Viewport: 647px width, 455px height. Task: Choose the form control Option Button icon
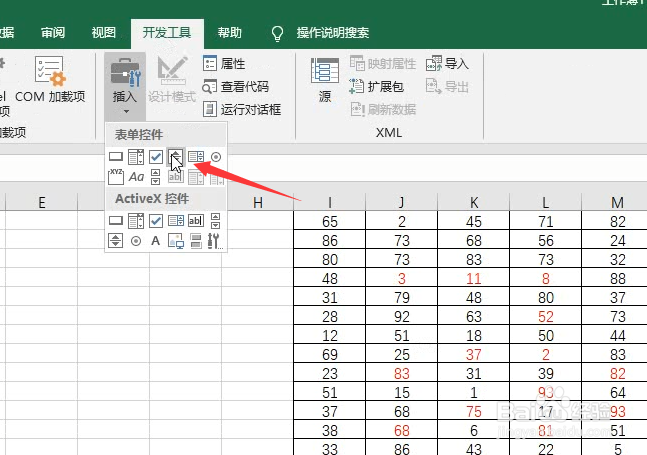(x=216, y=157)
